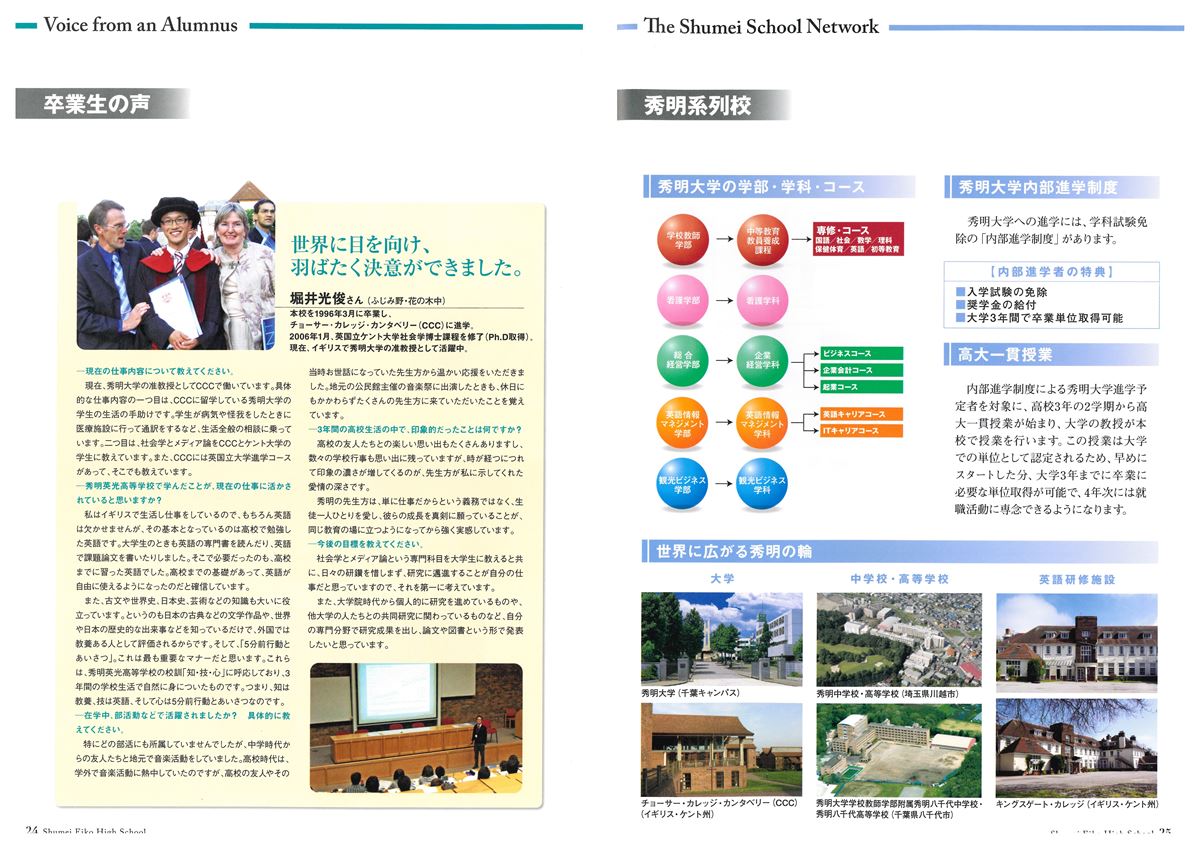The width and height of the screenshot is (1200, 849).
Task: Click the 入学試験の免除 bullet item
Action: point(1007,292)
